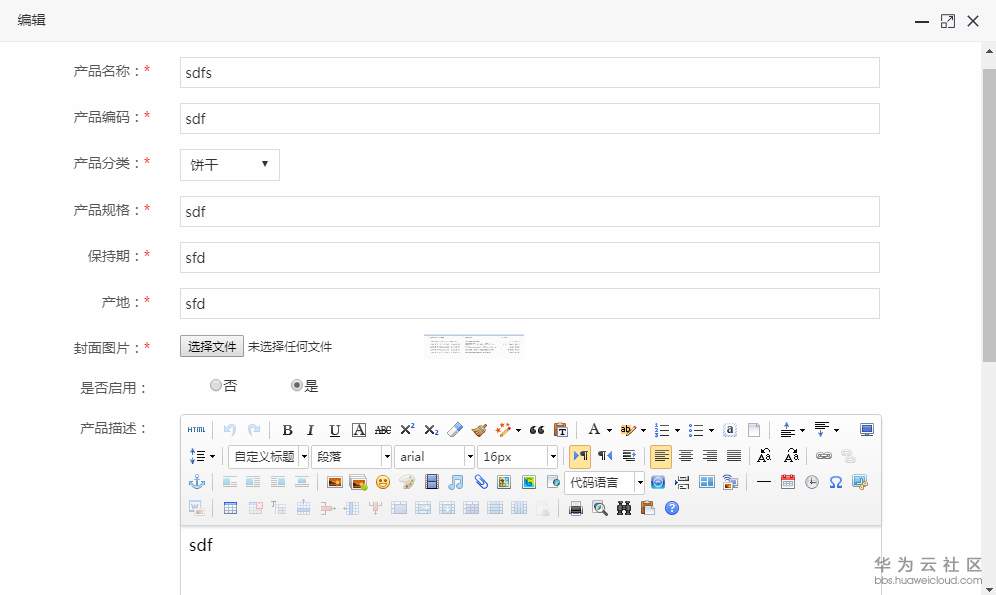The height and width of the screenshot is (595, 996).
Task: Click the 选择文件 file chooser button
Action: click(x=212, y=346)
